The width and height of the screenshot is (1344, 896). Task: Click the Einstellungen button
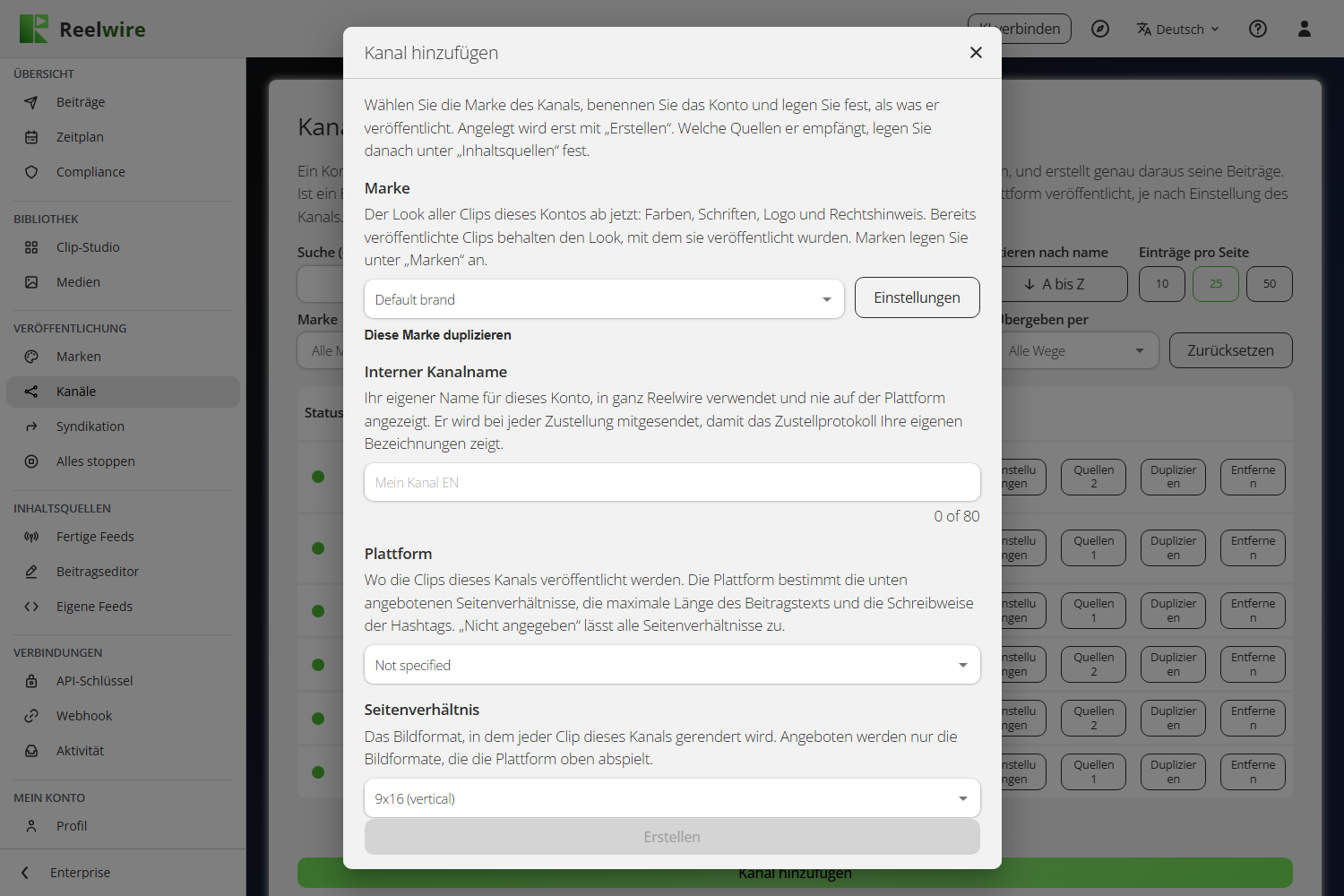pyautogui.click(x=917, y=297)
